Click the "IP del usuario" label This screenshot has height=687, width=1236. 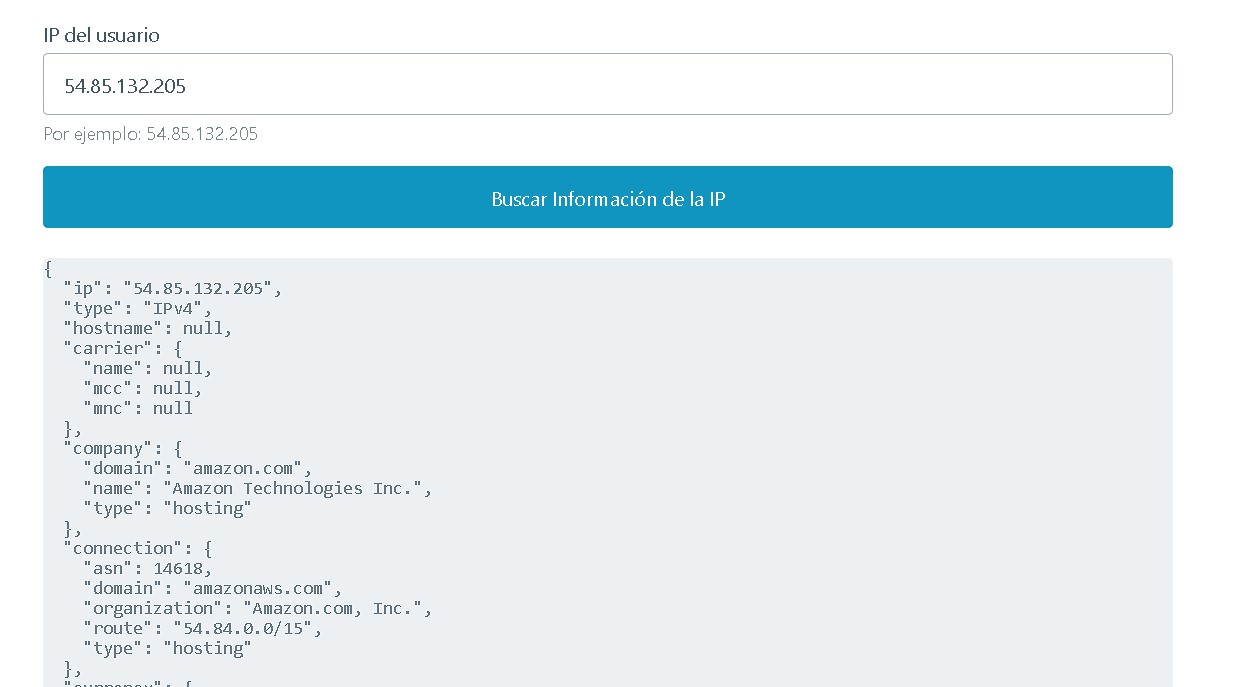(x=100, y=35)
